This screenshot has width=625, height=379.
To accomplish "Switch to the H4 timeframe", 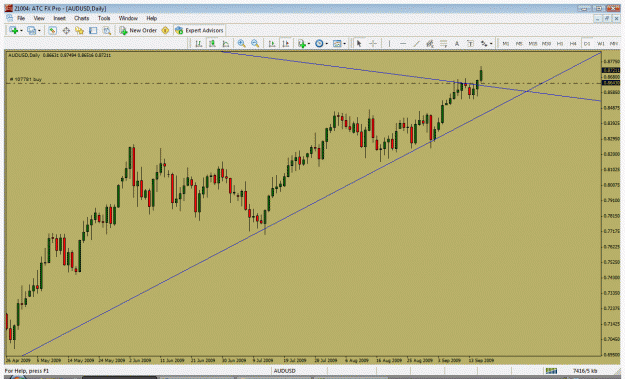I will pyautogui.click(x=573, y=43).
